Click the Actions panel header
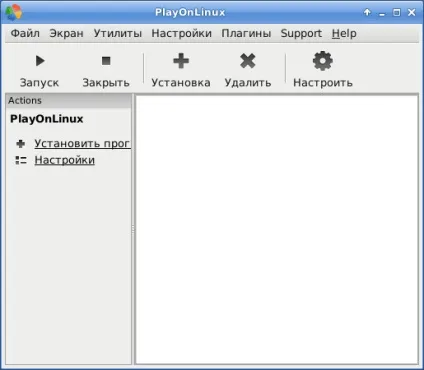 (x=68, y=101)
